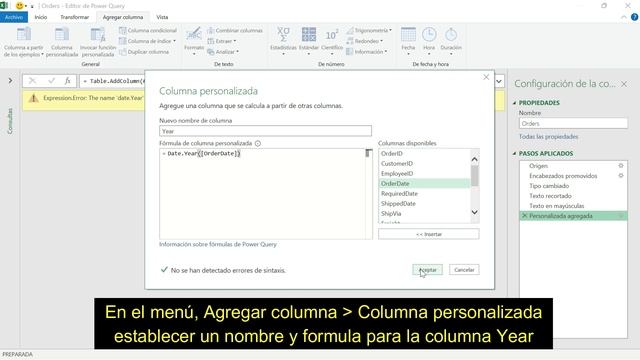Image resolution: width=640 pixels, height=360 pixels.
Task: Click the Estadísticas number tool
Action: pos(283,41)
